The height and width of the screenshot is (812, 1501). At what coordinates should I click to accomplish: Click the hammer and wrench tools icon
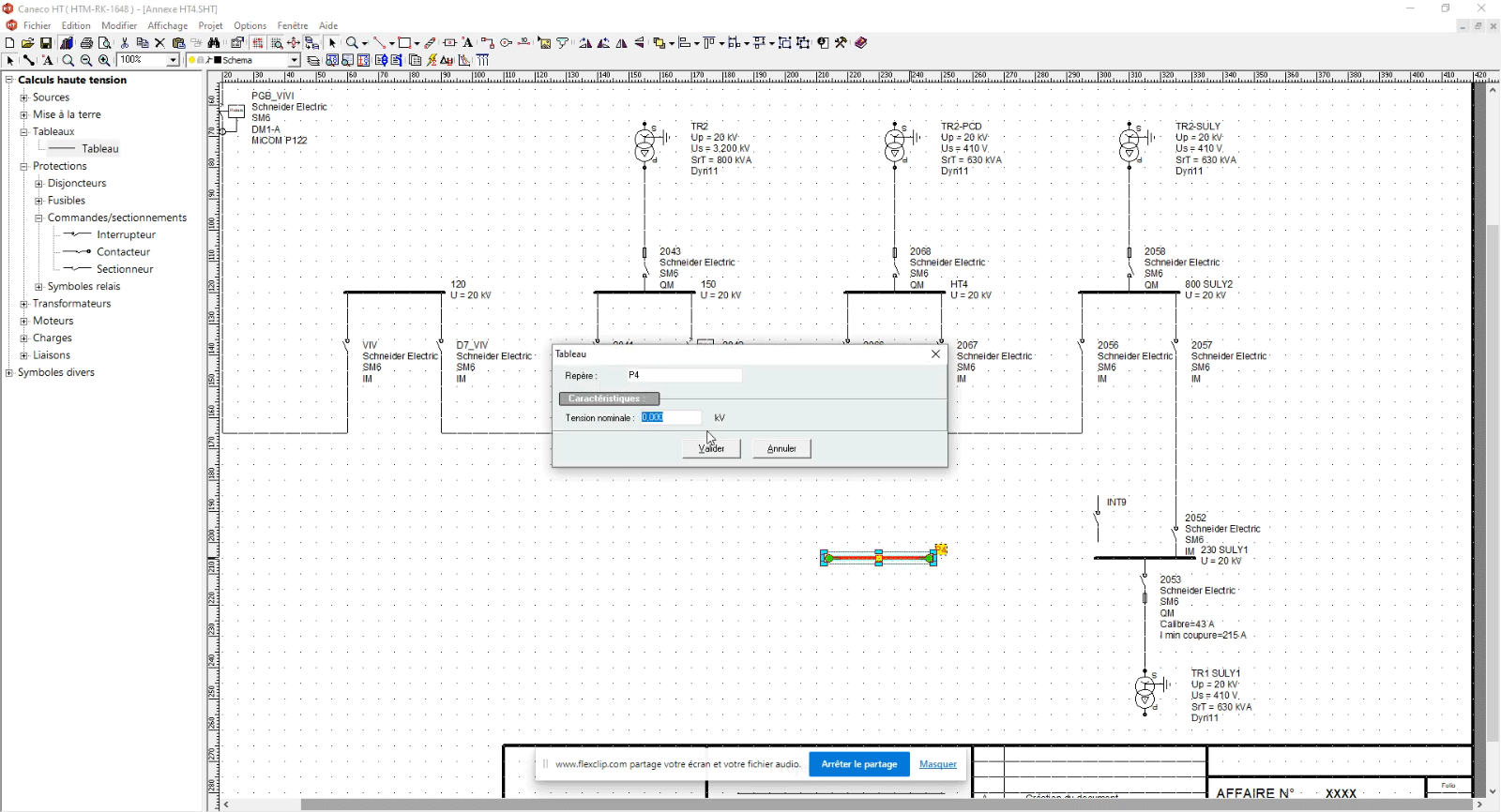click(x=841, y=43)
